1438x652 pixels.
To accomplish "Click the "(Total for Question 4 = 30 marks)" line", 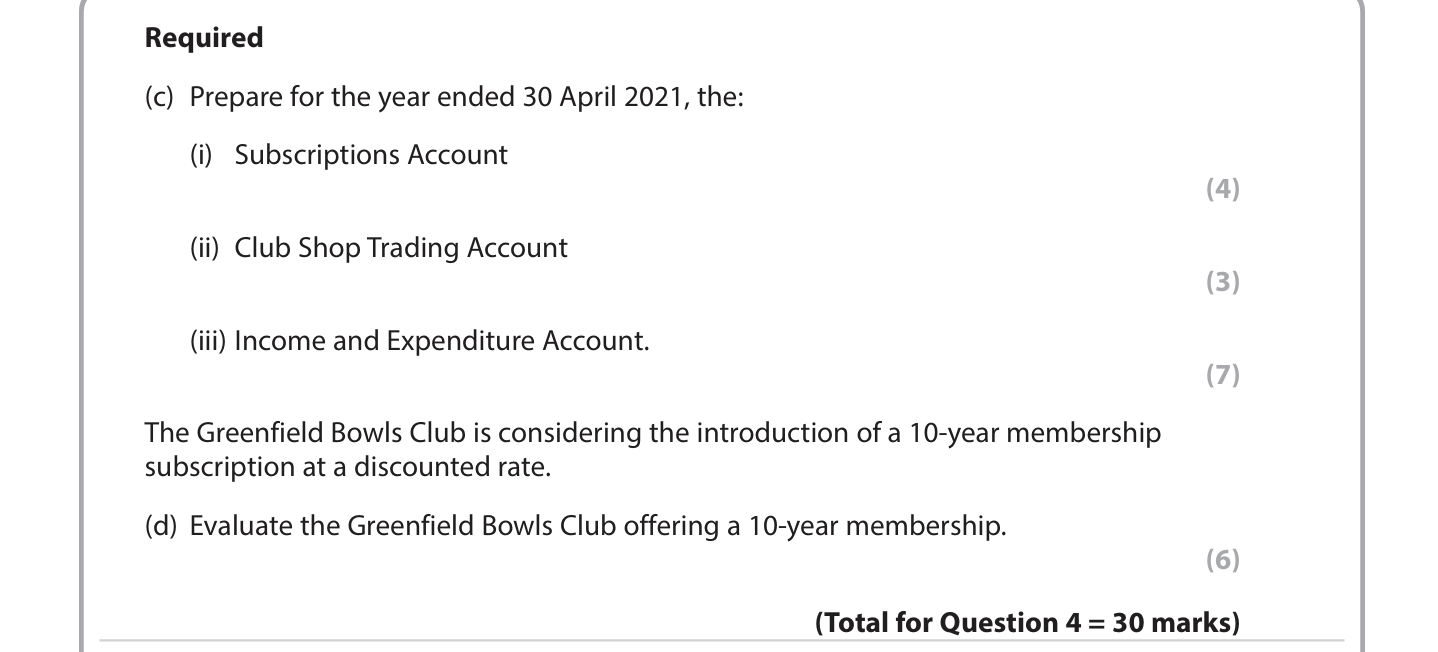I will [x=1027, y=623].
